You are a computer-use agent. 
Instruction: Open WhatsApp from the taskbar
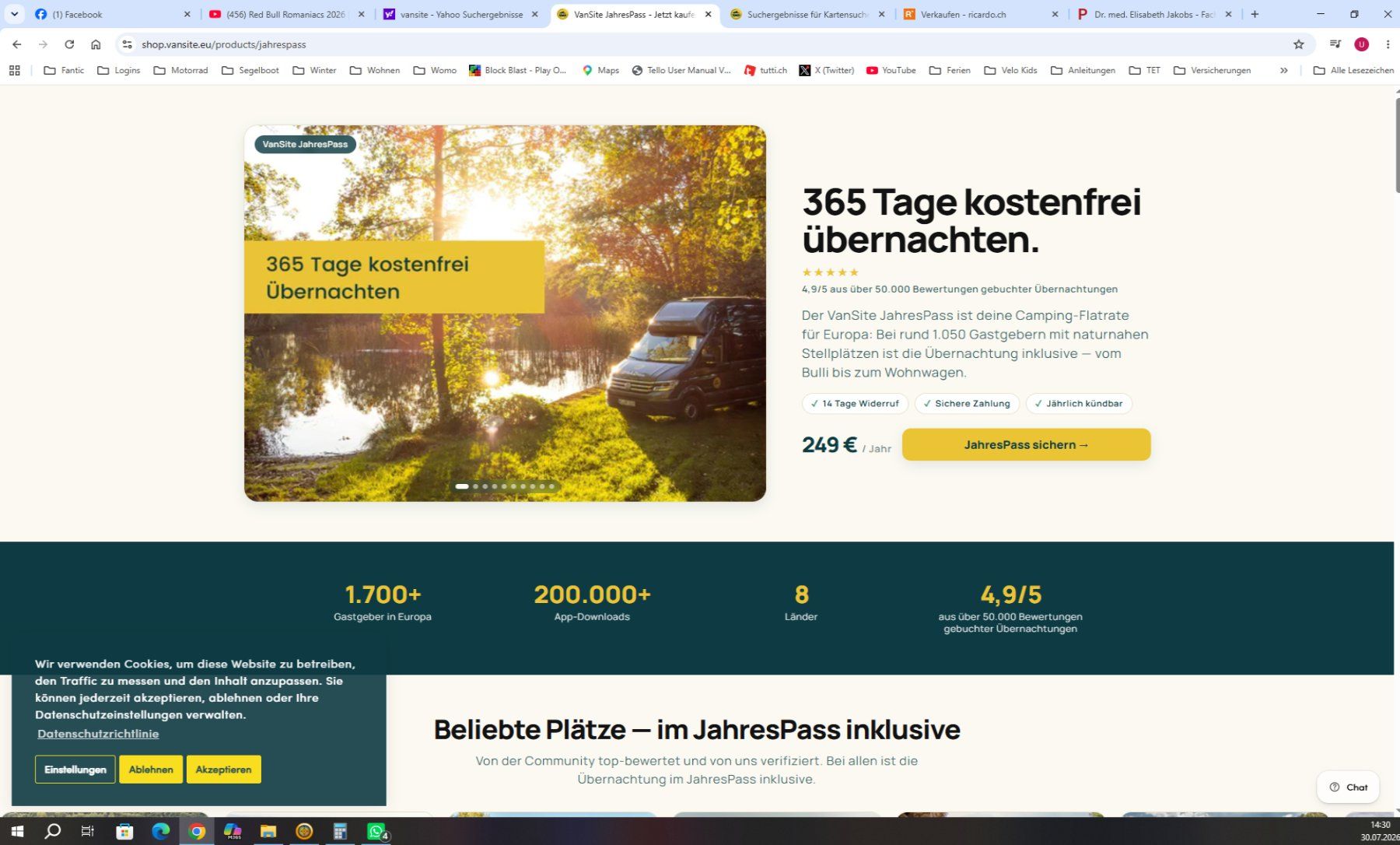pos(376,831)
